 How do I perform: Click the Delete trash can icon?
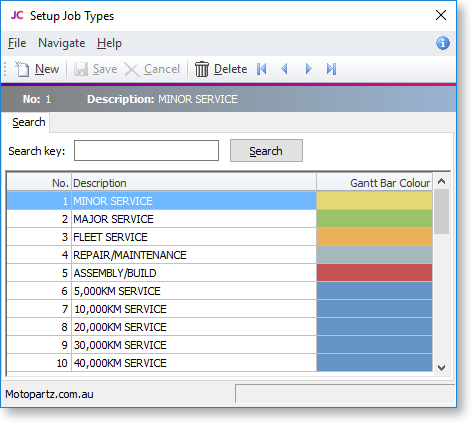(x=202, y=69)
